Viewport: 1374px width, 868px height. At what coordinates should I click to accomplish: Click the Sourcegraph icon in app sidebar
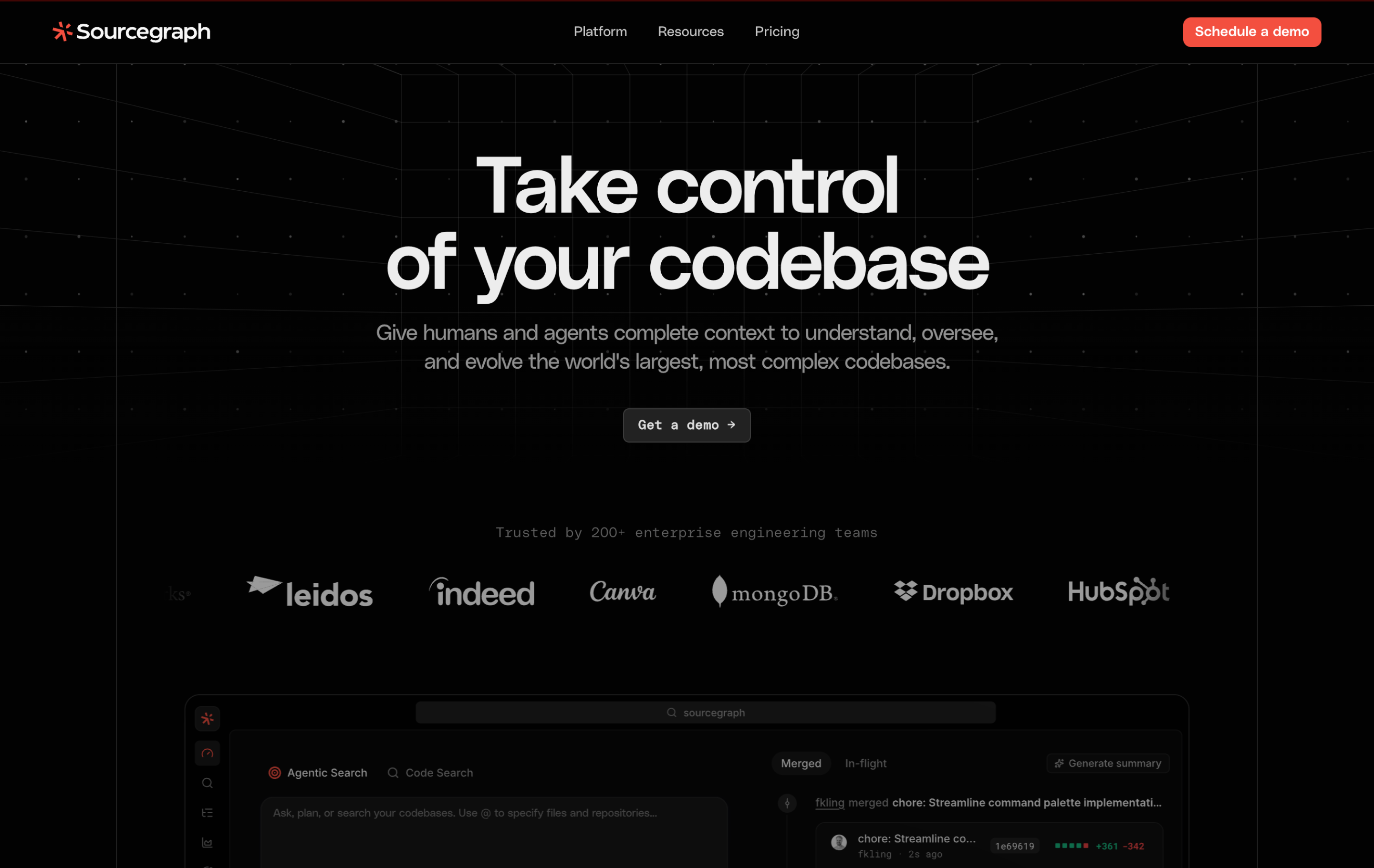(207, 719)
